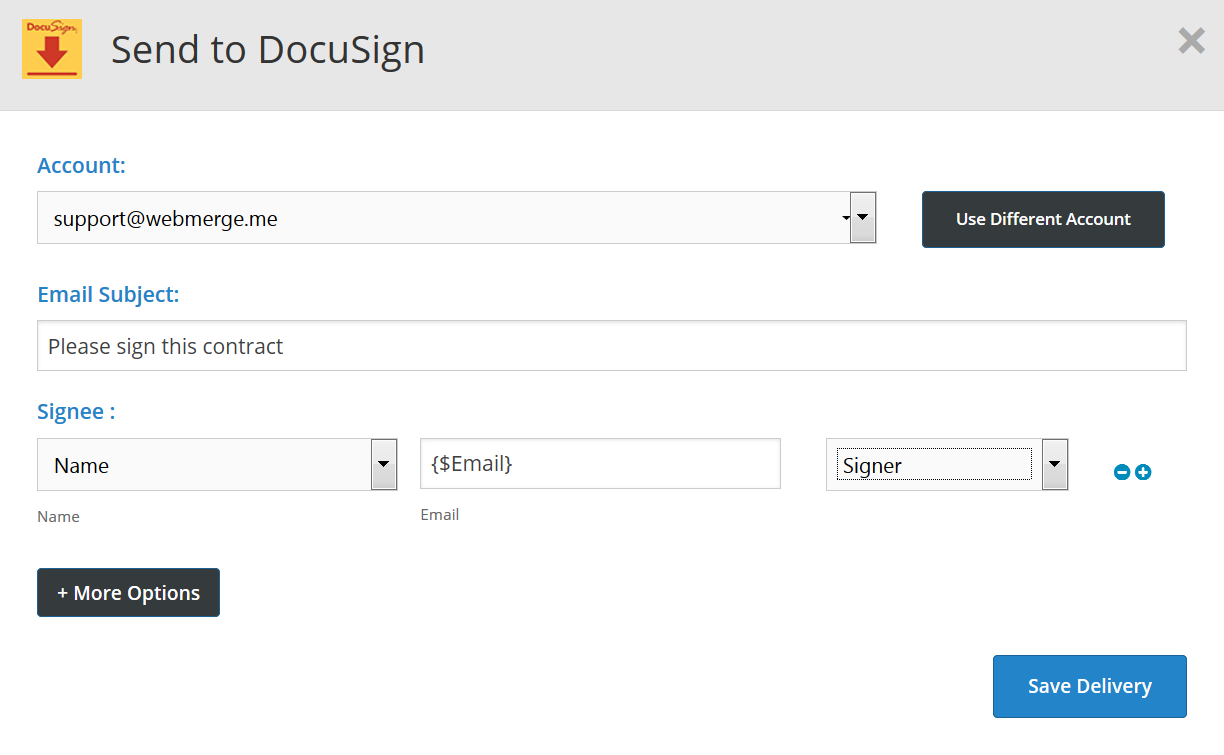
Task: Click the small Email caption under the field
Action: pyautogui.click(x=439, y=515)
